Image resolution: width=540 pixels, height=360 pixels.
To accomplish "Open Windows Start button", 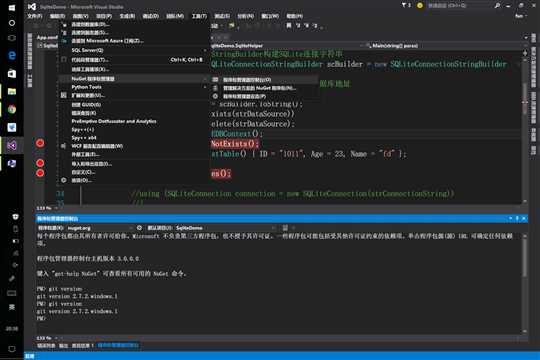I will pos(12,8).
